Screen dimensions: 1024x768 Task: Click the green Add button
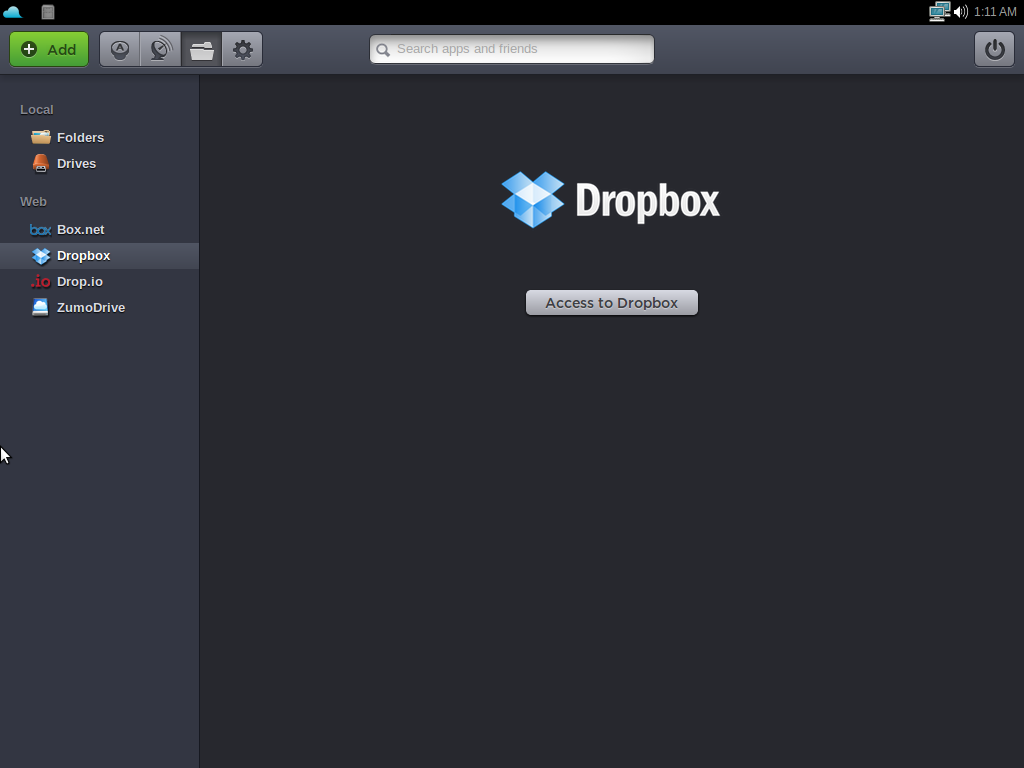point(49,50)
